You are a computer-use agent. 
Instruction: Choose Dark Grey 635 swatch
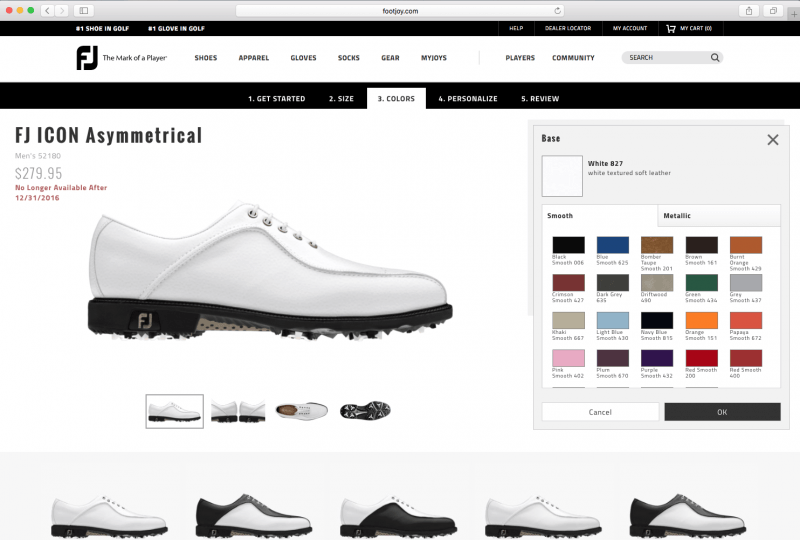[x=613, y=283]
